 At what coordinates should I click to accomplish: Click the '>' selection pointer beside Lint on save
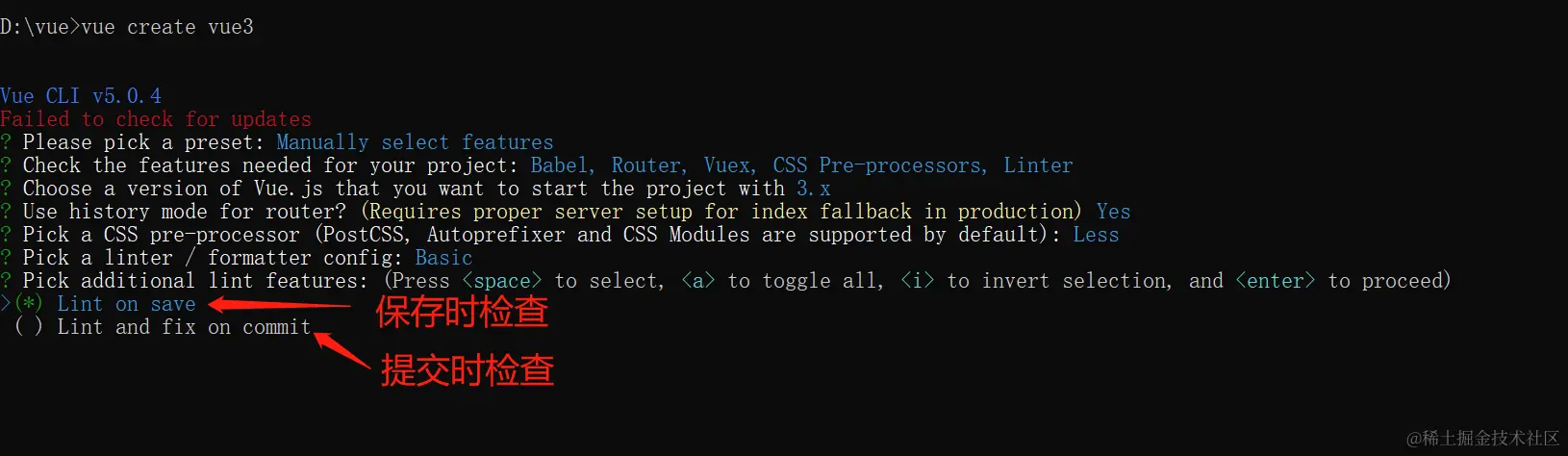coord(6,304)
